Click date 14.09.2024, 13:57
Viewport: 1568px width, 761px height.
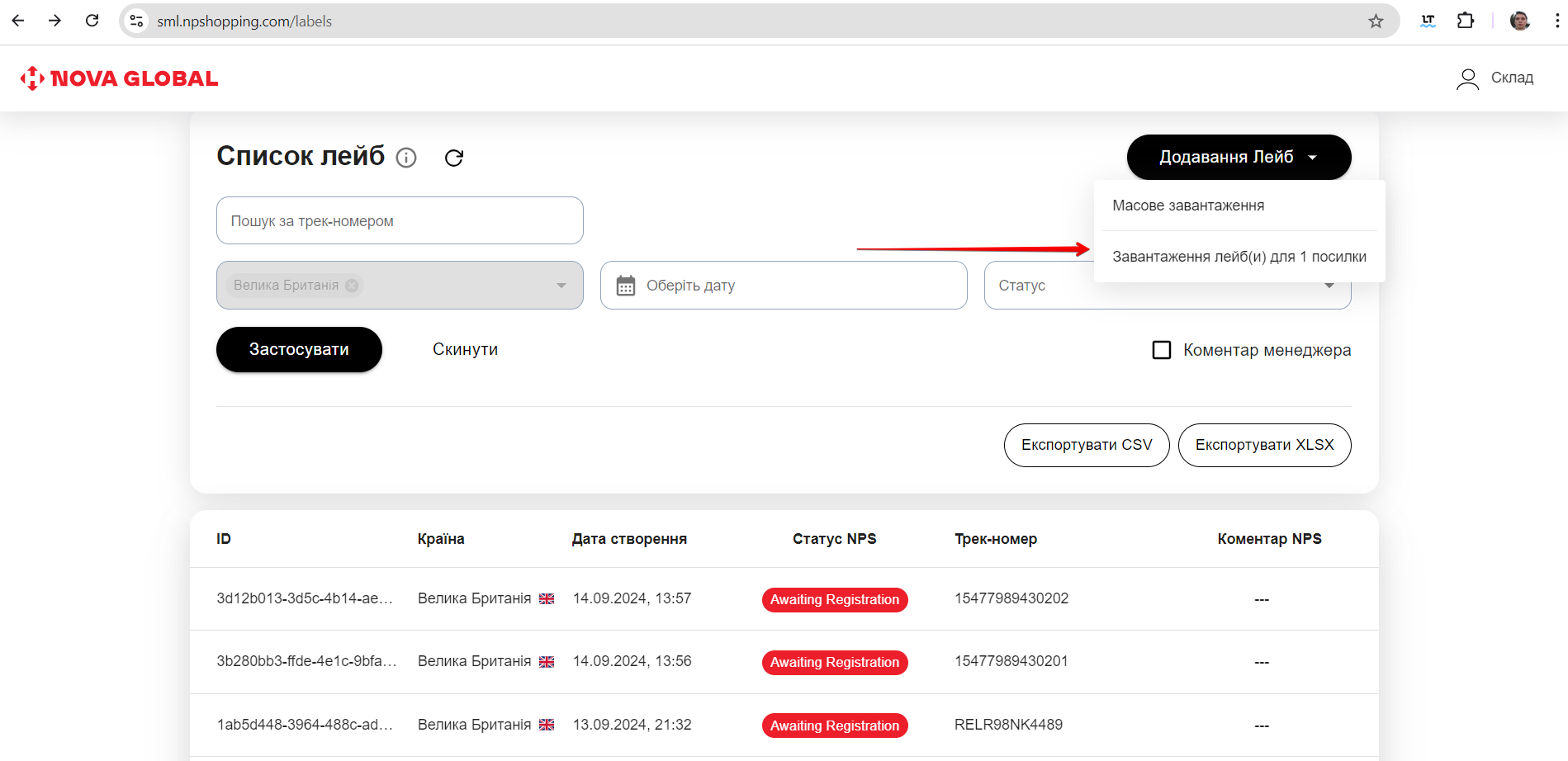click(632, 598)
